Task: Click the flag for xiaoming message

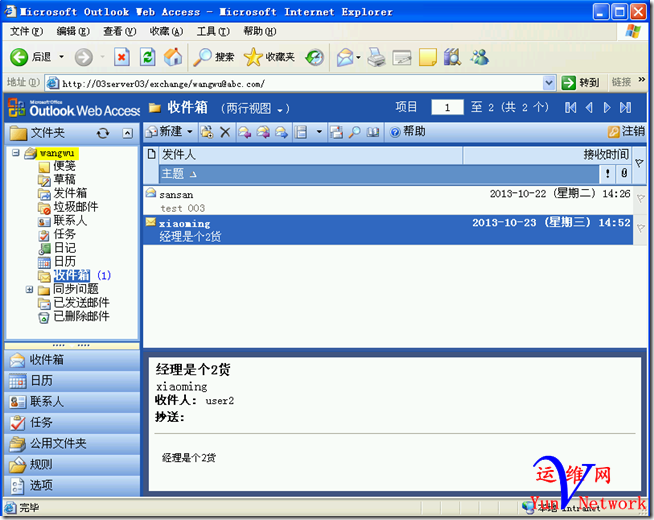Action: coord(640,228)
